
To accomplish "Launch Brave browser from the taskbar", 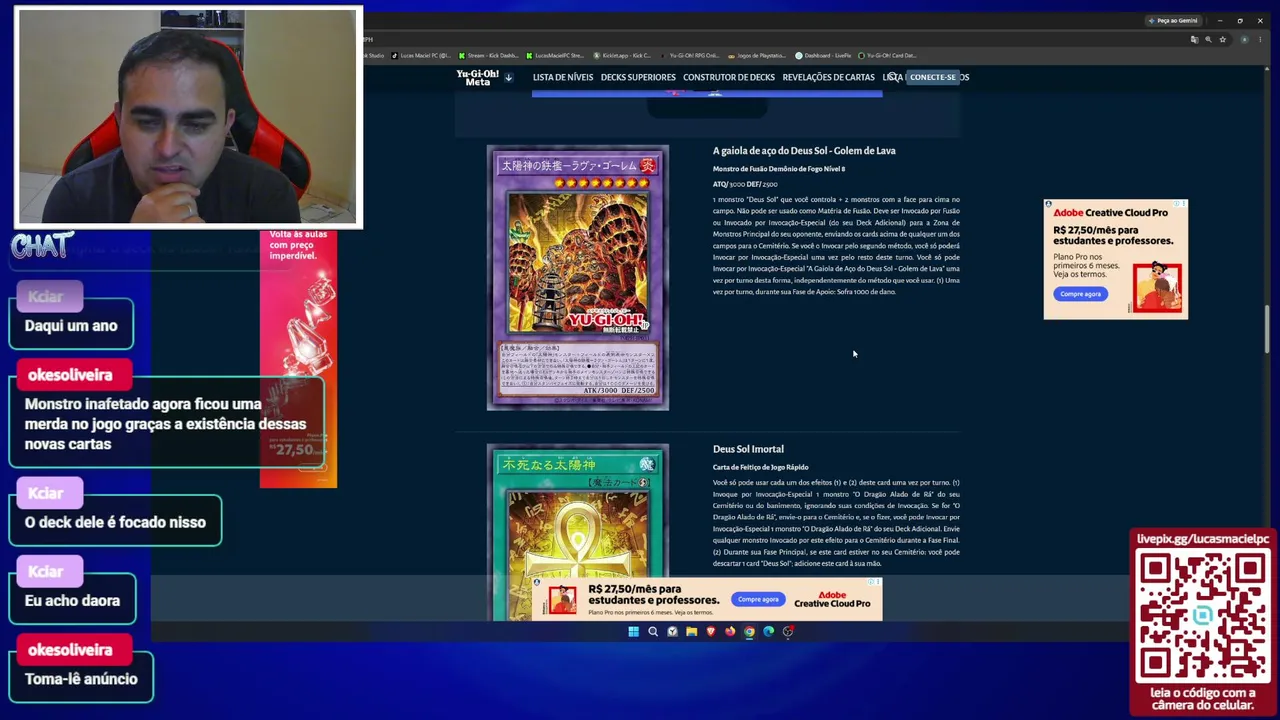I will (711, 631).
